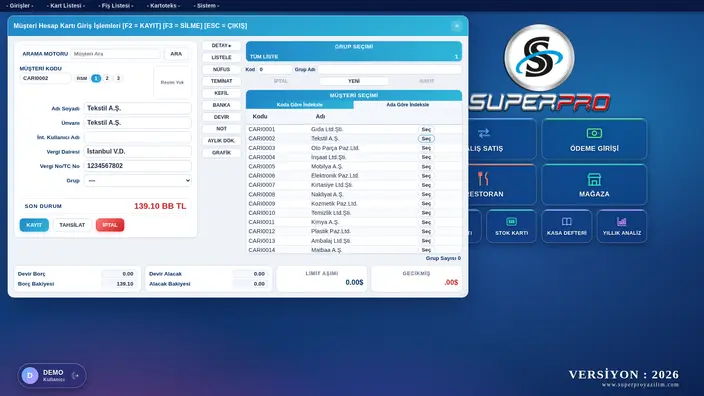Click the Grup Adı input field
Screen dimensions: 704x396
click(390, 70)
